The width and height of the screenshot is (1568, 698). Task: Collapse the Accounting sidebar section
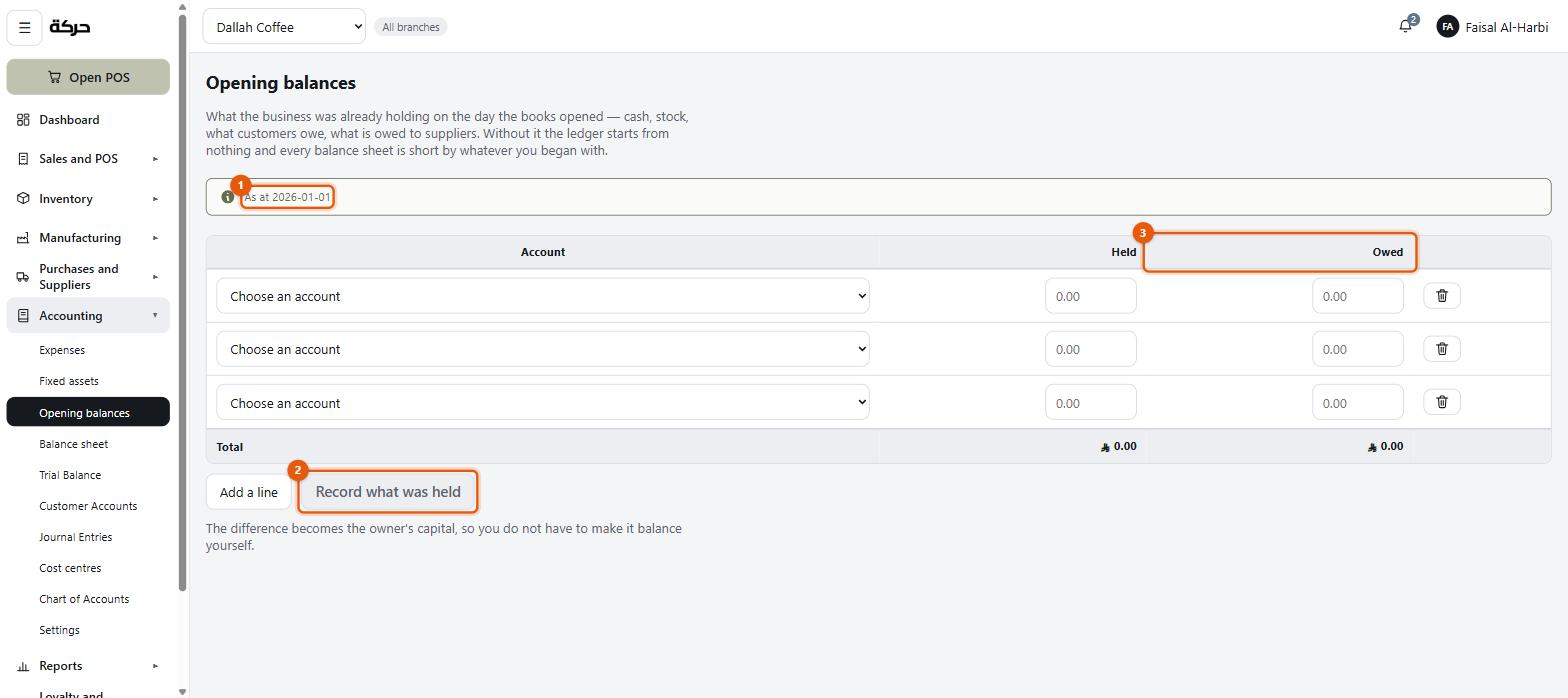88,316
